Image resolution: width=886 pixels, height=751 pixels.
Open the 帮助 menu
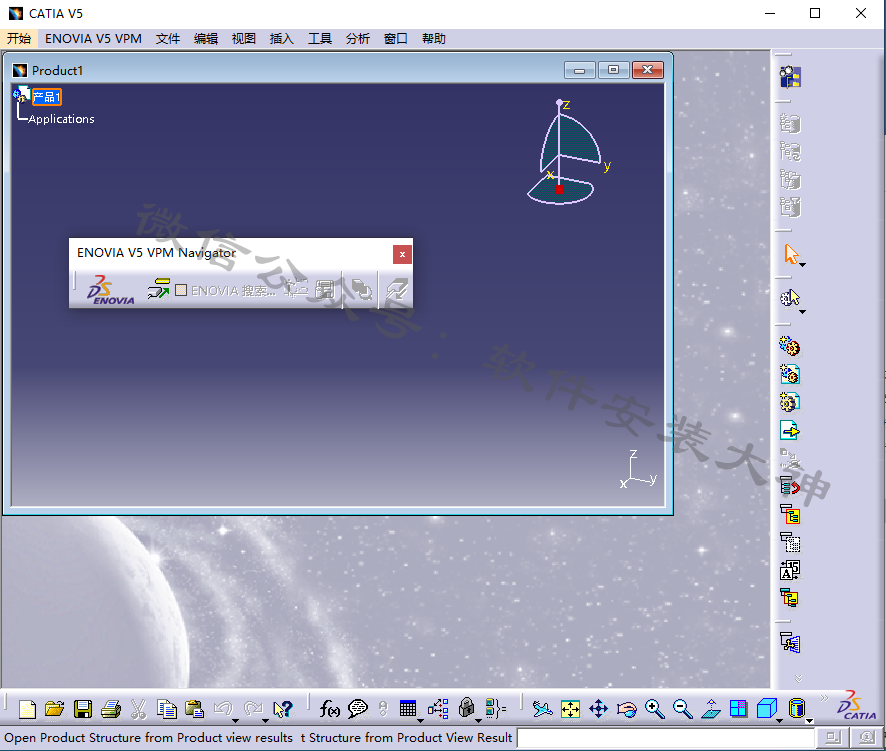(x=433, y=38)
